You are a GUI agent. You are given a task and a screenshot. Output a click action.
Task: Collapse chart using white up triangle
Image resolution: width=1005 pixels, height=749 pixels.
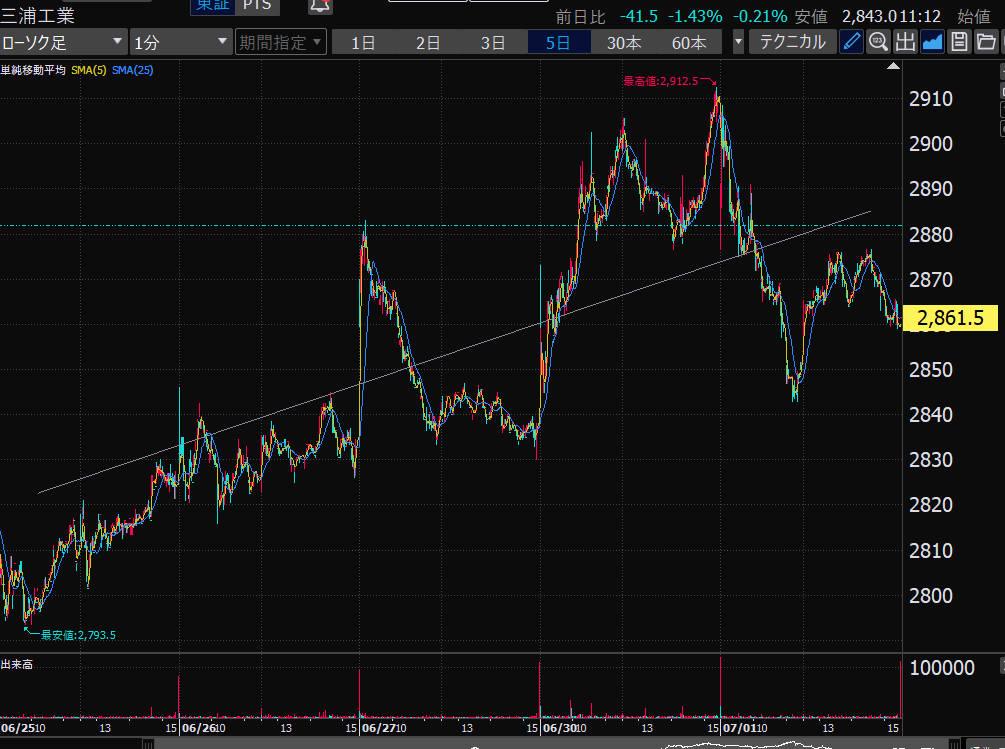(893, 66)
